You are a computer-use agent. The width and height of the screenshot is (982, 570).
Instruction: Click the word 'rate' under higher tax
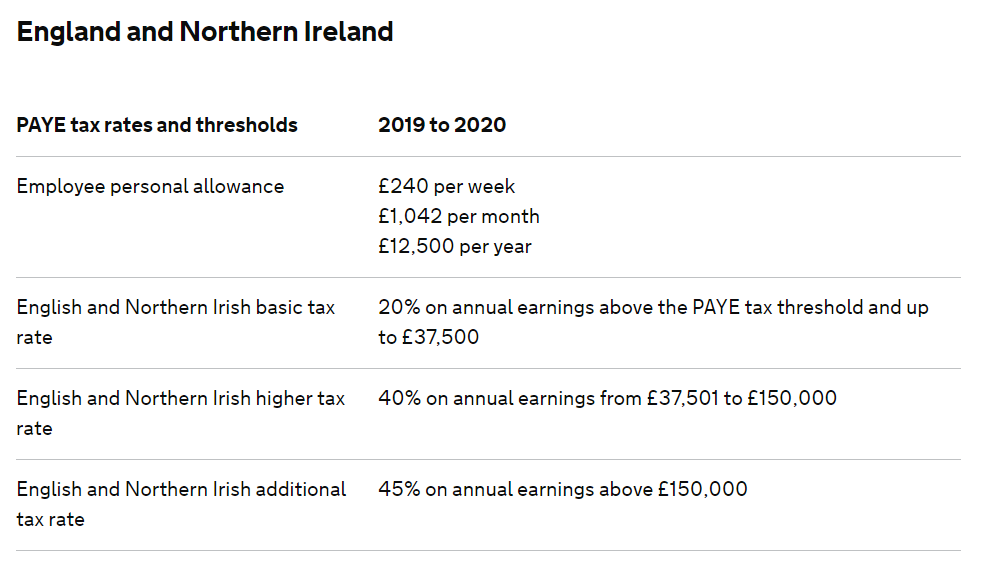(x=34, y=429)
